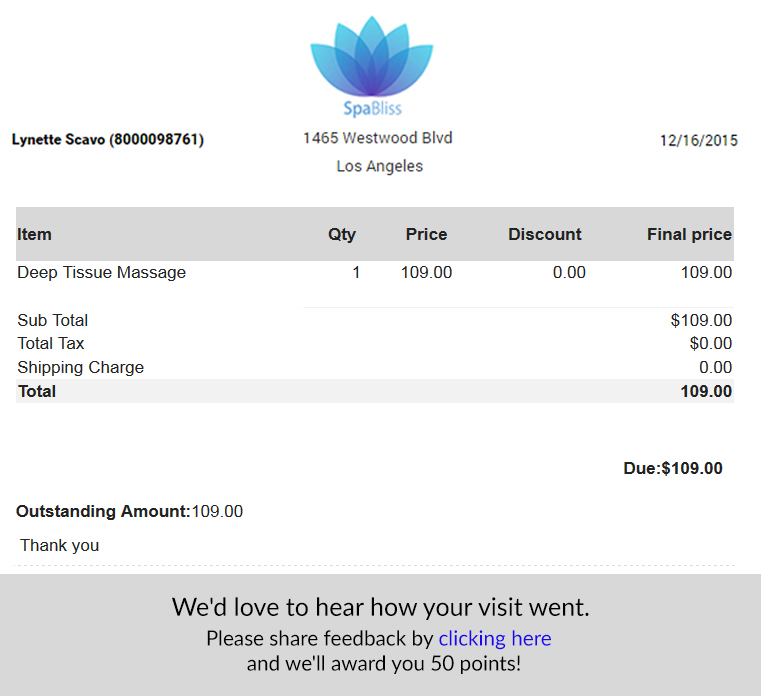Click the Item column header

(34, 234)
